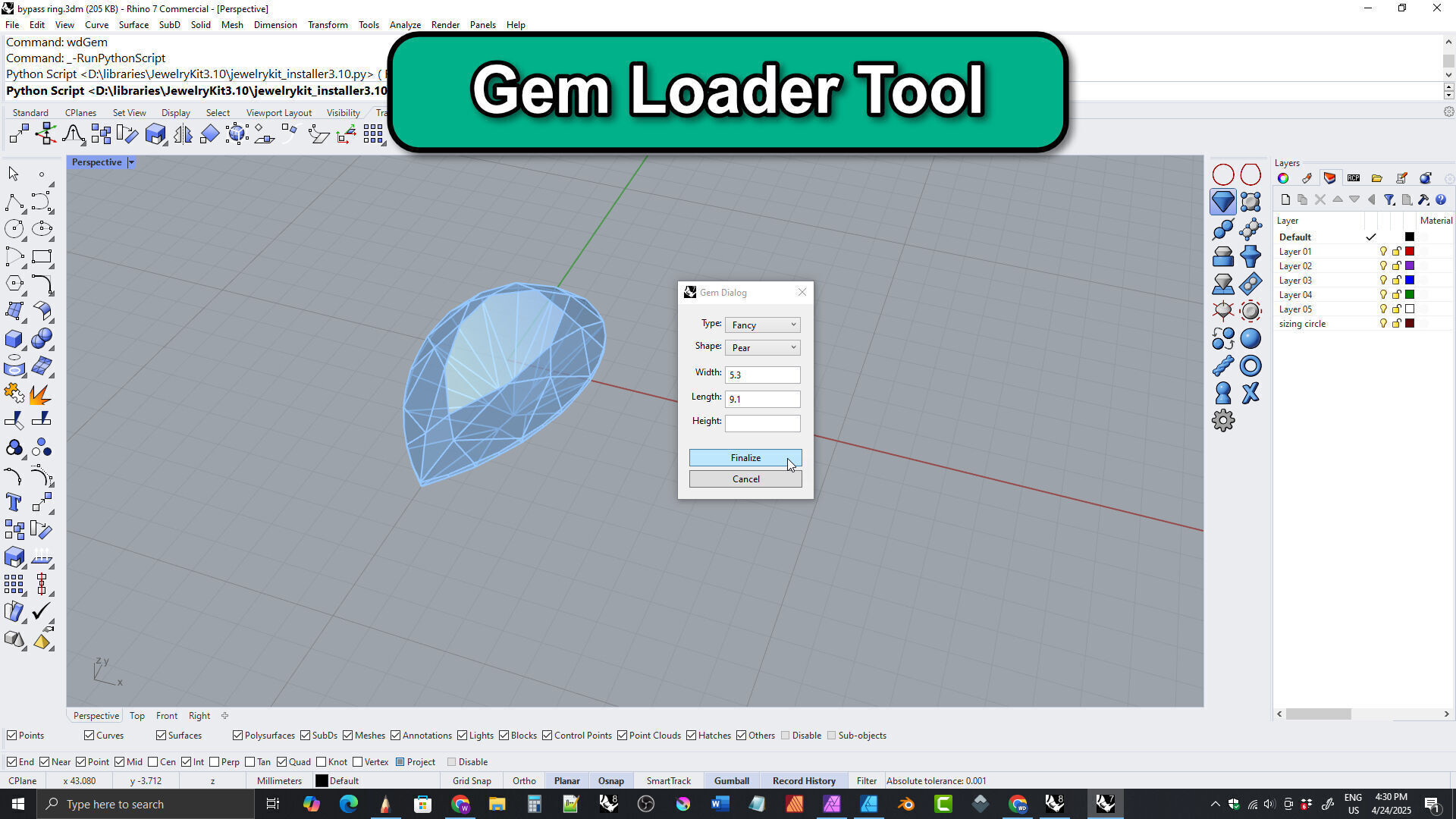Screen dimensions: 1456x819
Task: Open the Shape dropdown showing Pear
Action: tap(762, 347)
